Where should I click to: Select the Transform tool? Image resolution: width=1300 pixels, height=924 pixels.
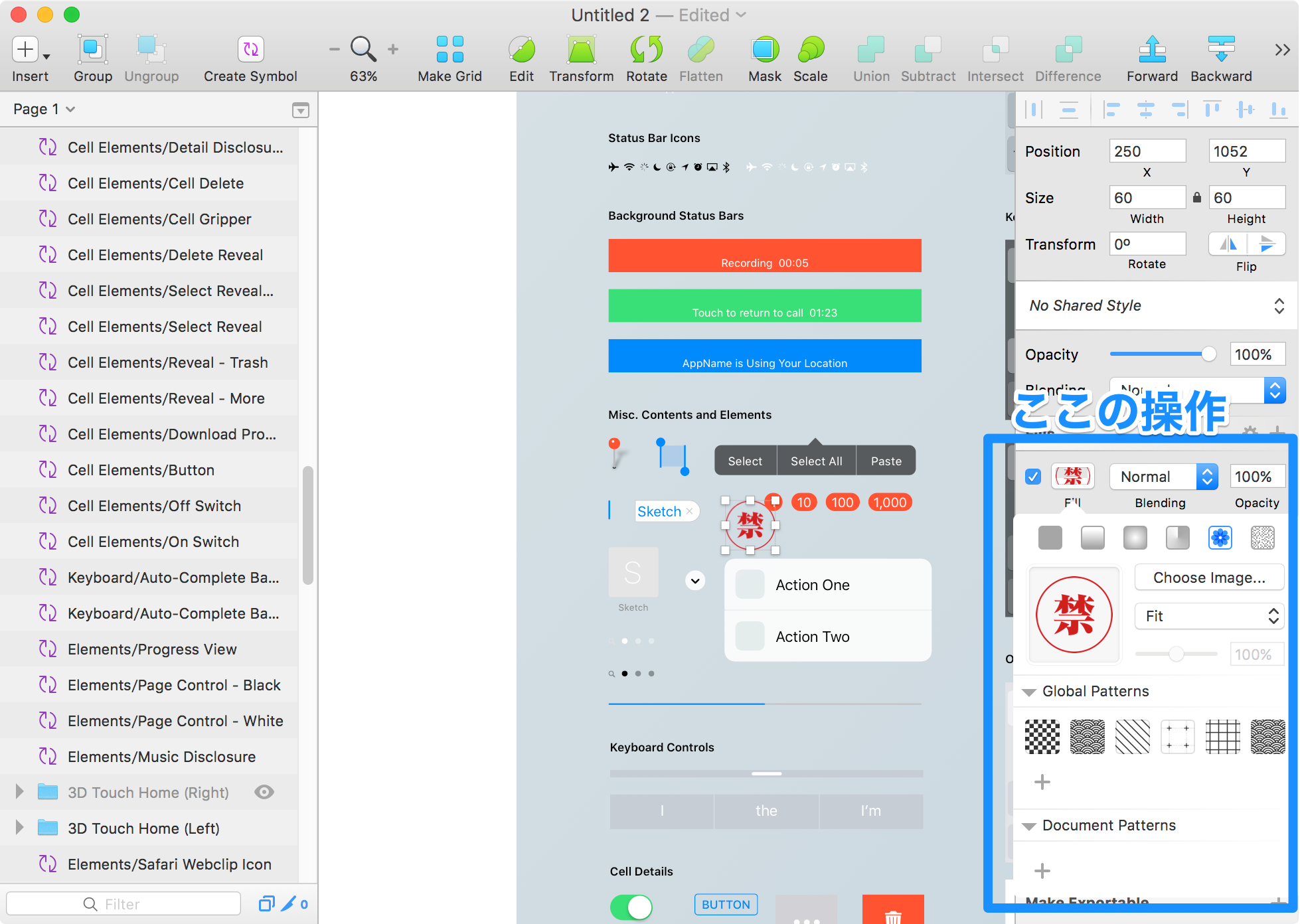pos(582,56)
